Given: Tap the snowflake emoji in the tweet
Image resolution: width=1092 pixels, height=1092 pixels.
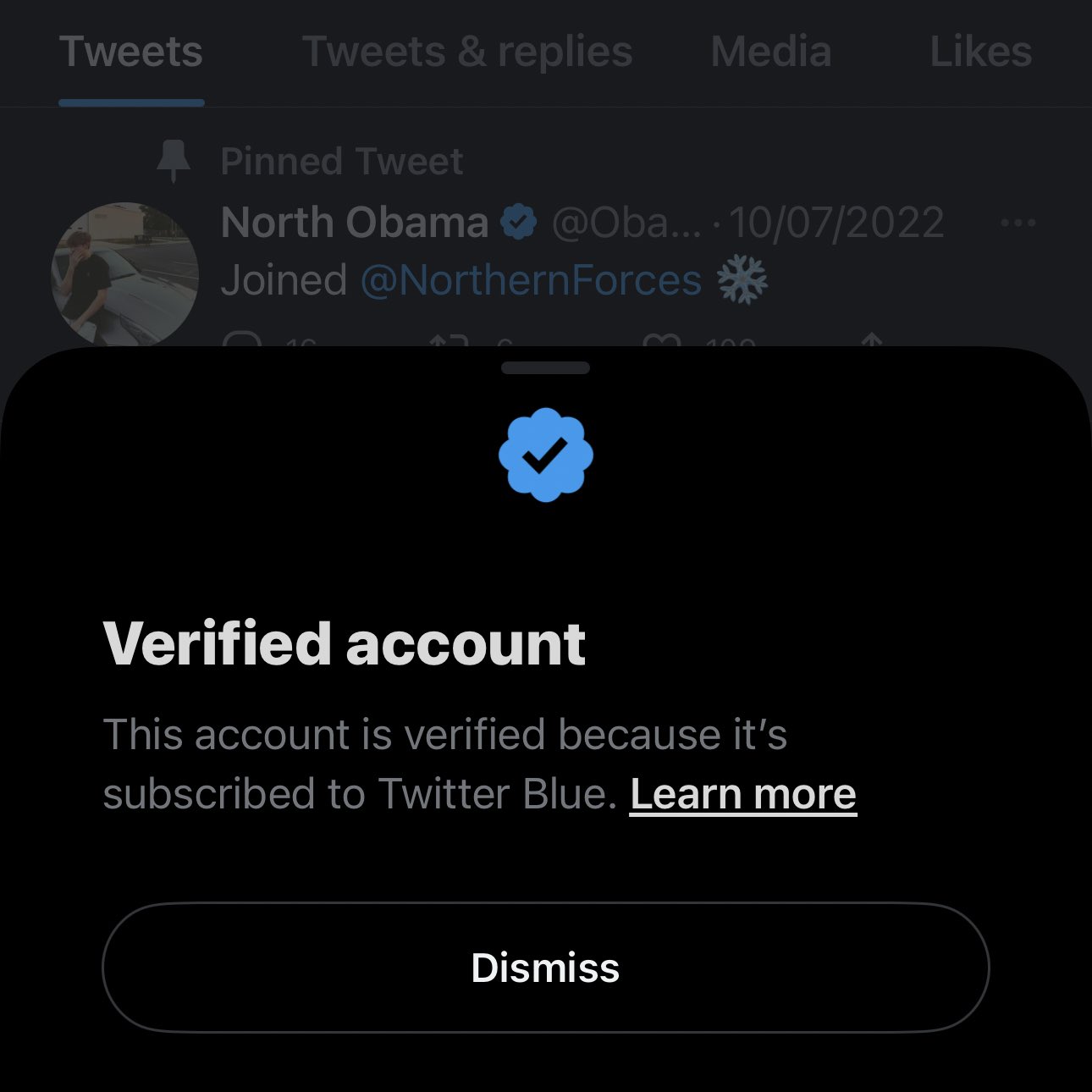Looking at the screenshot, I should [x=742, y=280].
